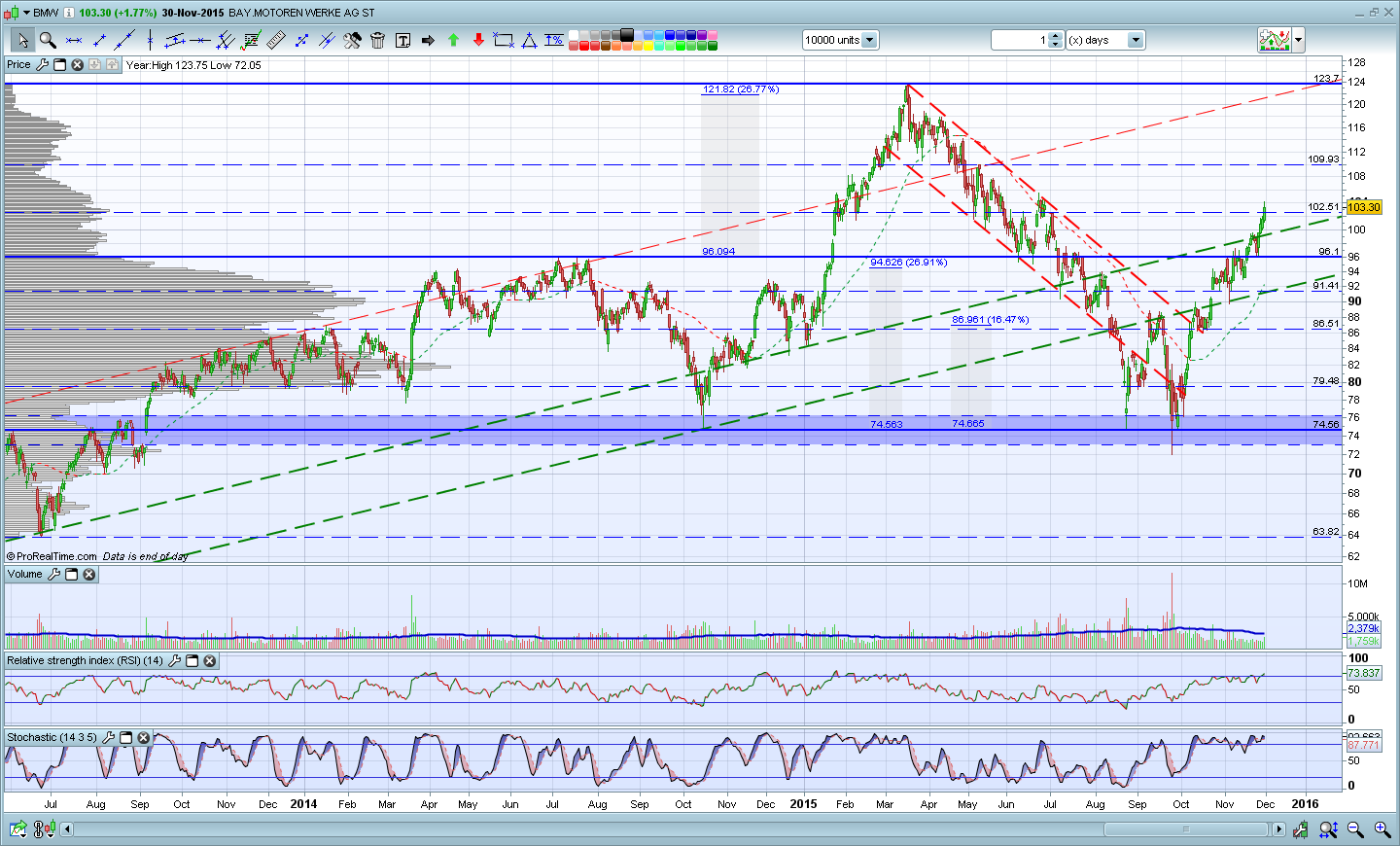
Task: Click the Stochastic (14 3 5) label
Action: [x=52, y=738]
